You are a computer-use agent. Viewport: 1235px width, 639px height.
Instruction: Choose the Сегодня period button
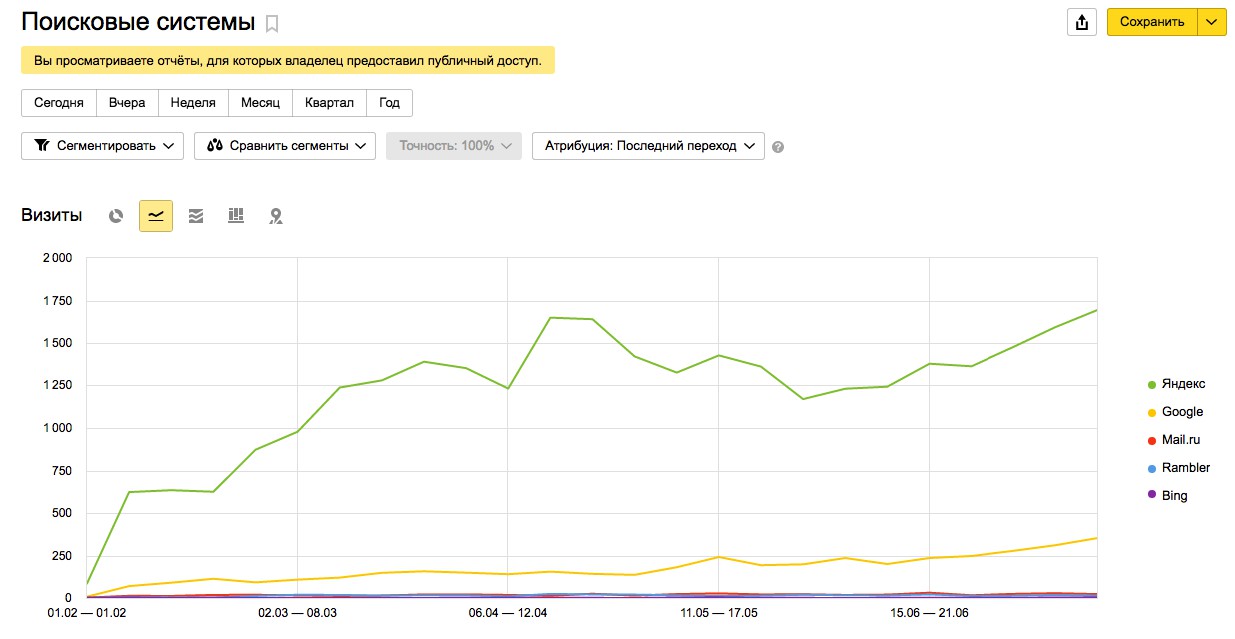click(59, 103)
